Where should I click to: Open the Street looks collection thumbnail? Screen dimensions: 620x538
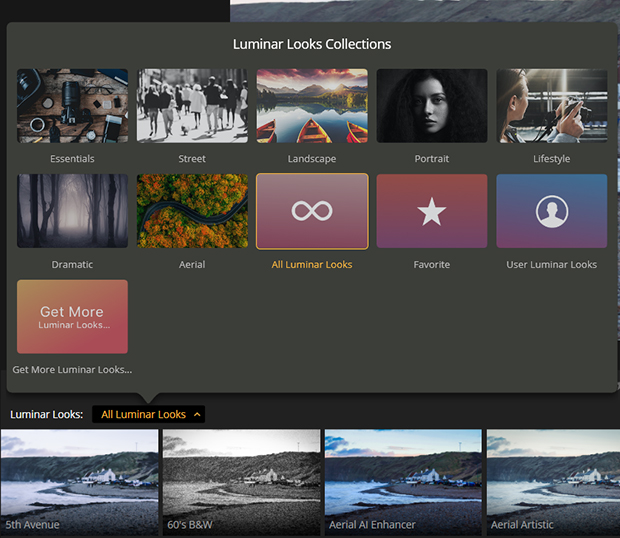(192, 106)
